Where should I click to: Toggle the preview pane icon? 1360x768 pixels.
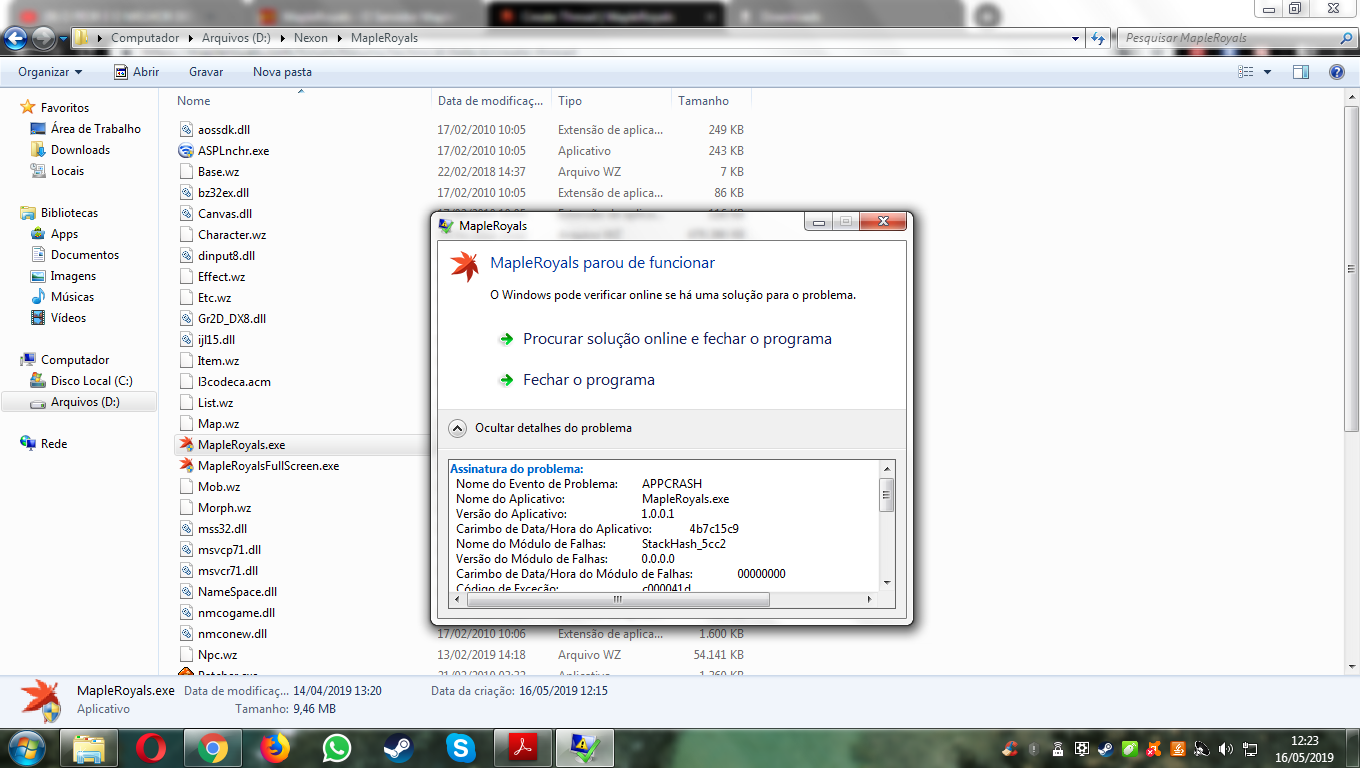1301,72
